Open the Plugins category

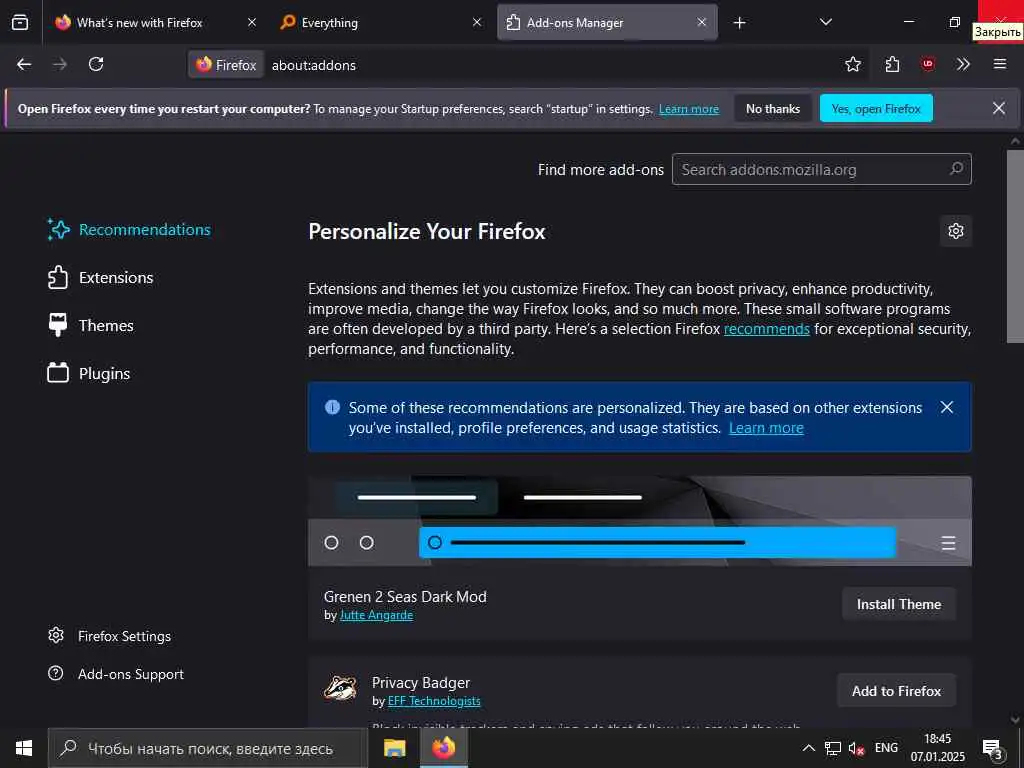[x=89, y=374]
